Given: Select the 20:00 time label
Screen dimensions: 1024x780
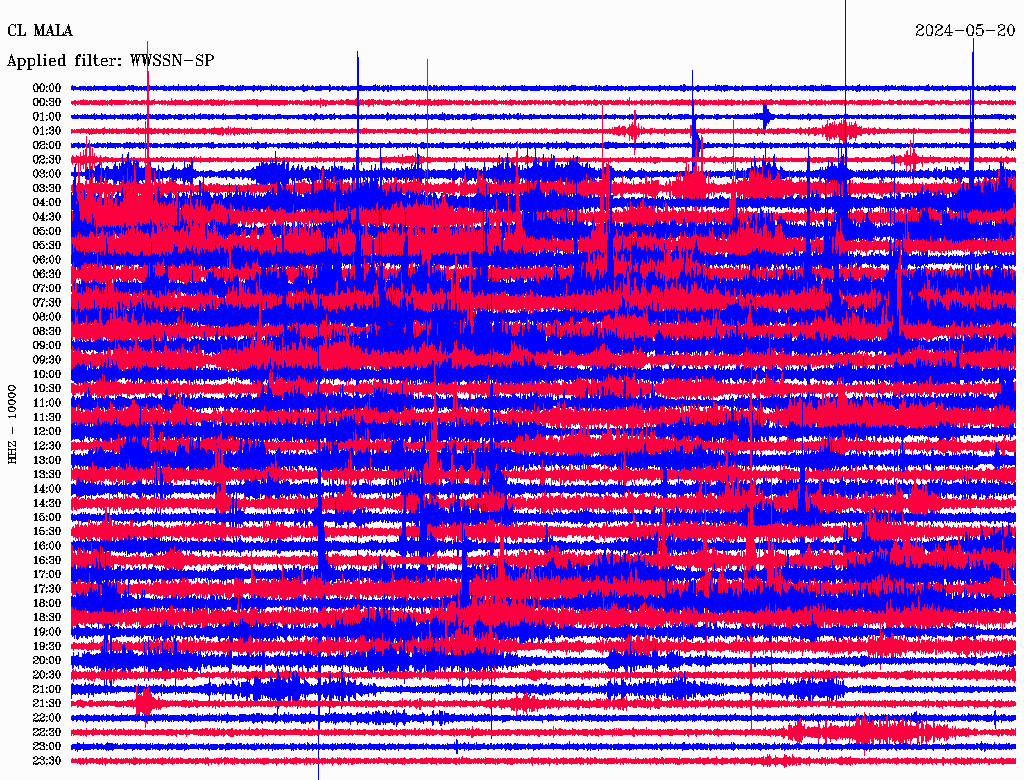Looking at the screenshot, I should [47, 661].
